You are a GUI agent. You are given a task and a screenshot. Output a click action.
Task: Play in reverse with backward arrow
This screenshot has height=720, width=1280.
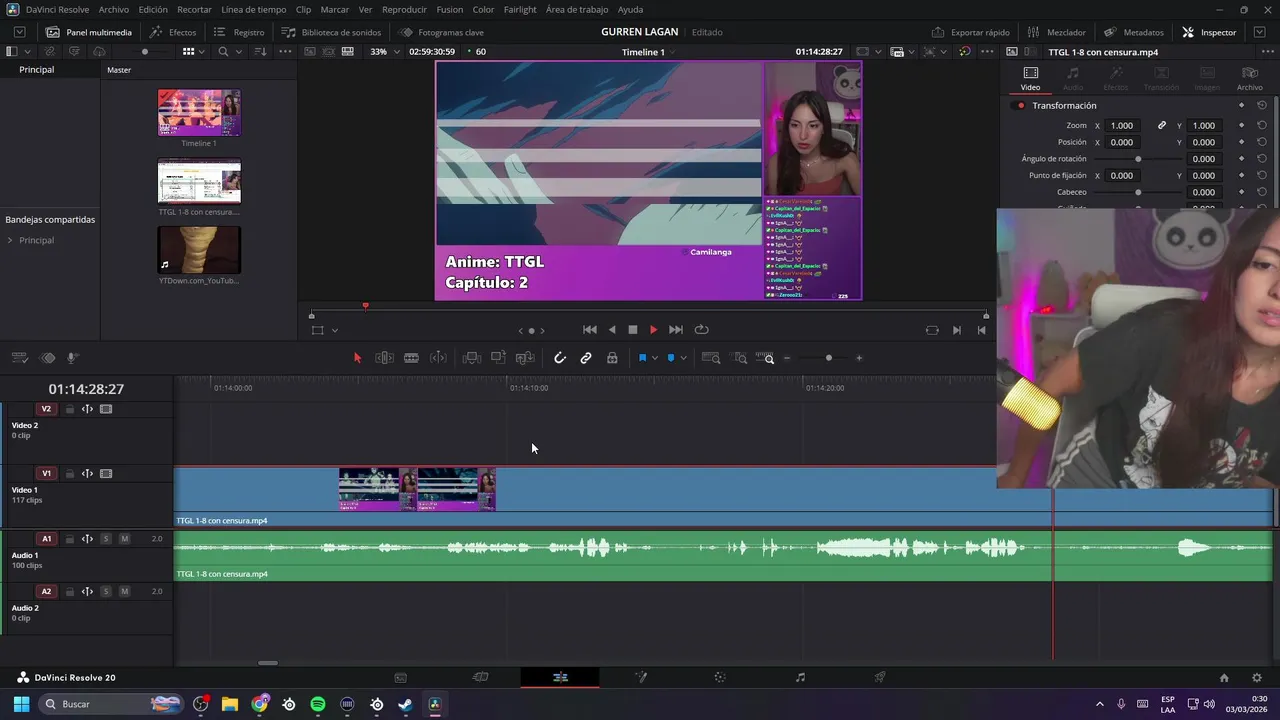tap(612, 330)
